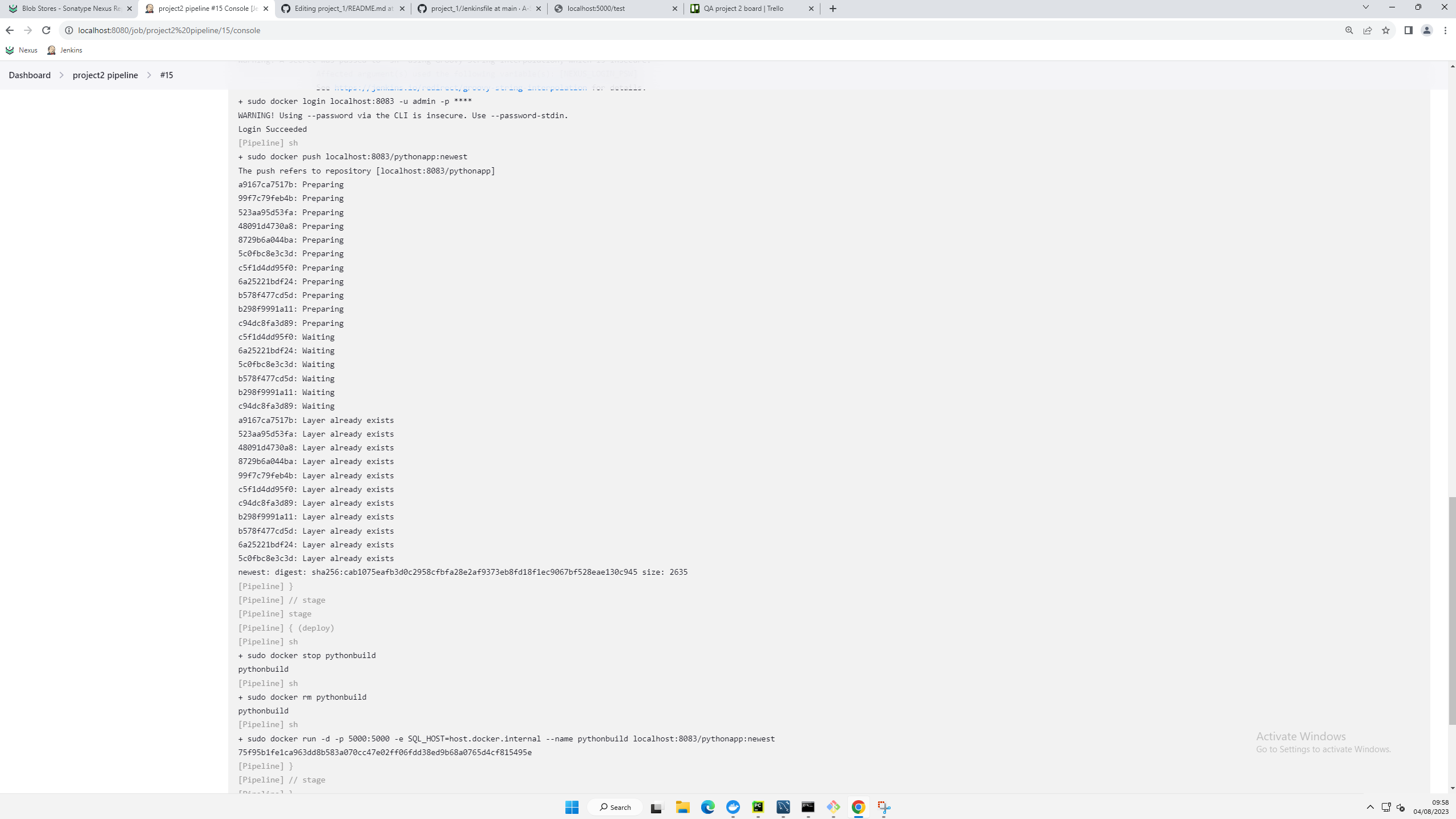Open the command prompt taskbar icon
The height and width of the screenshot is (819, 1456).
[x=808, y=806]
